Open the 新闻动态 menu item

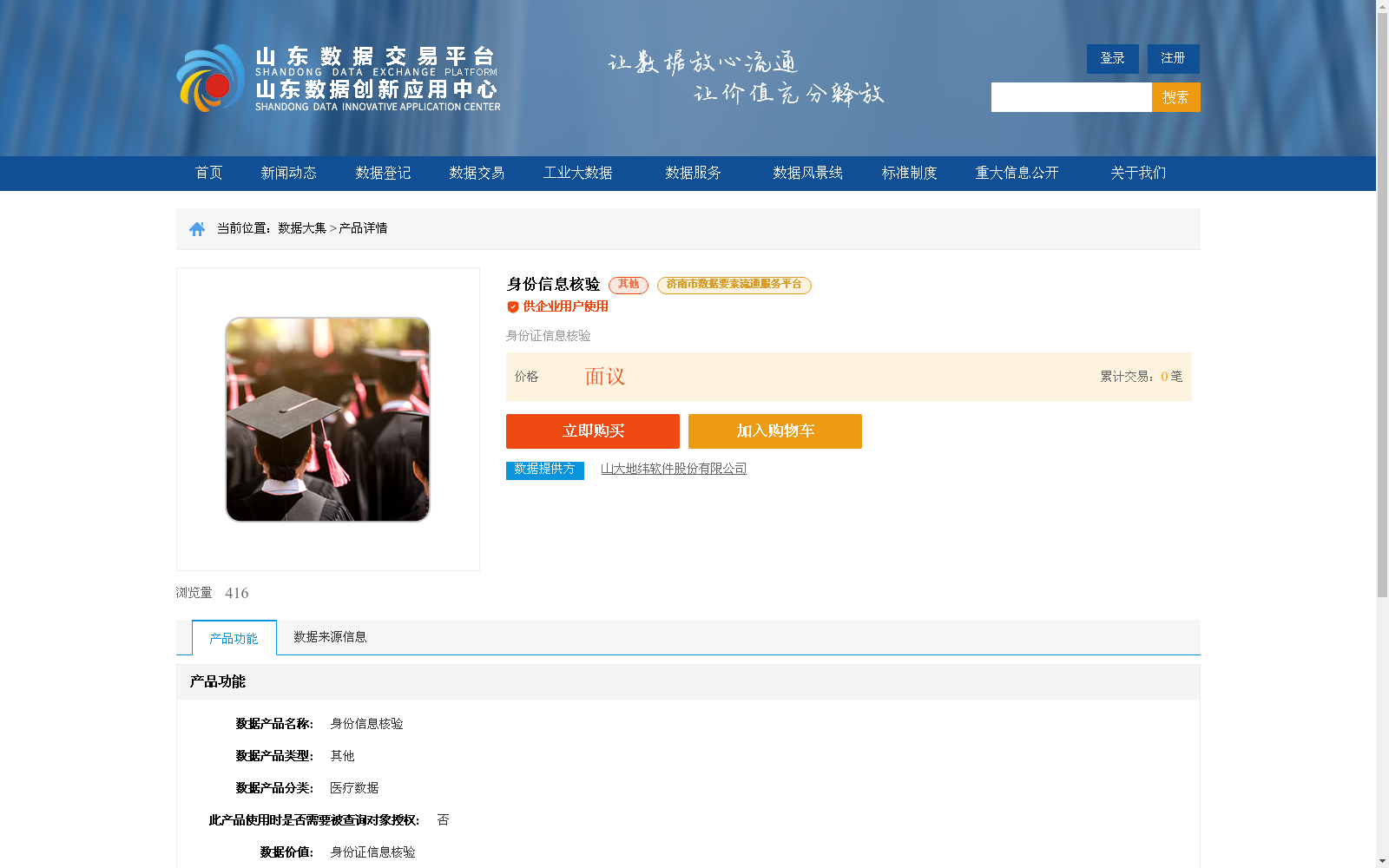[x=288, y=174]
